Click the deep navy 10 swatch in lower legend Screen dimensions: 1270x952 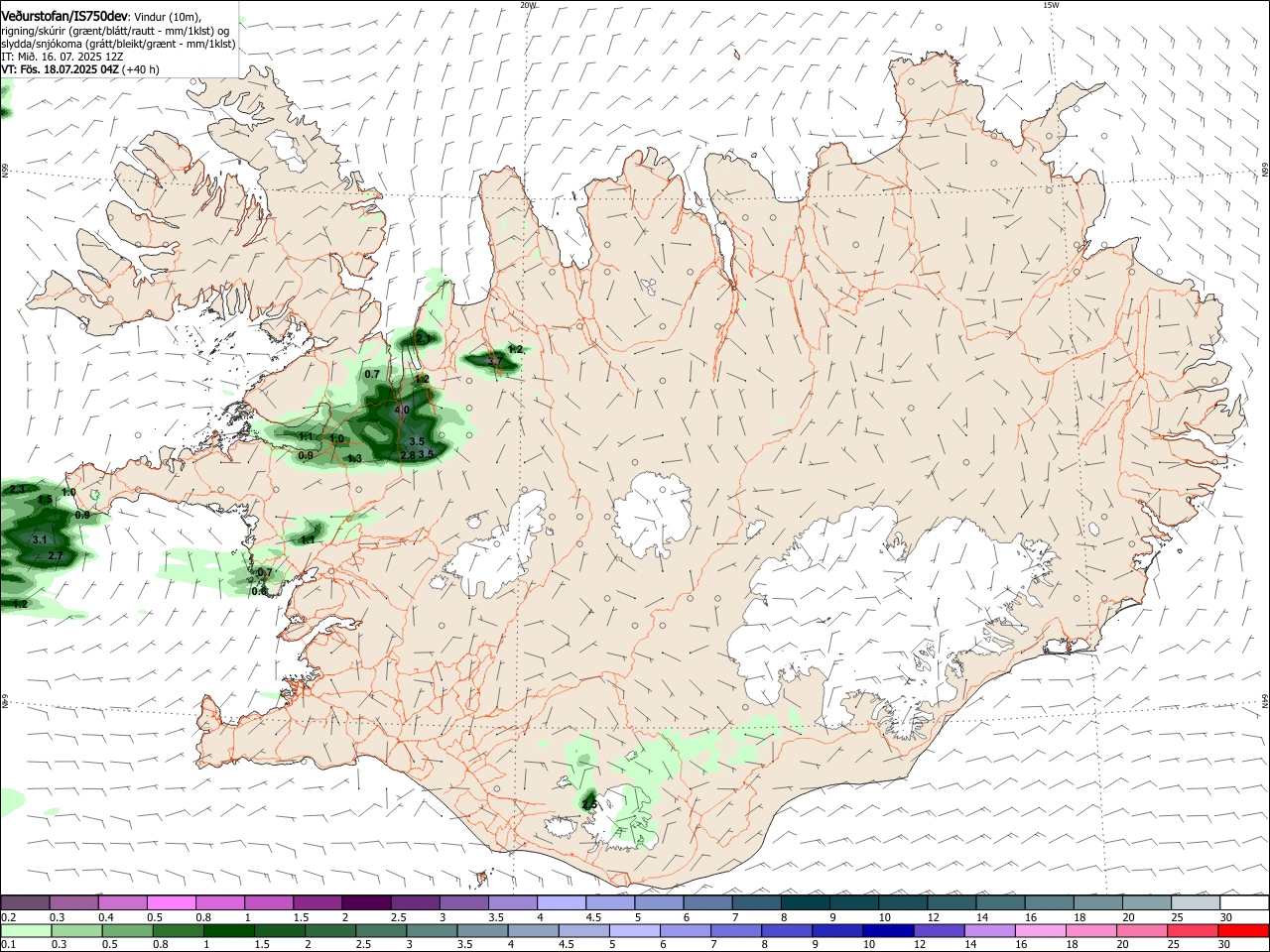(x=888, y=931)
